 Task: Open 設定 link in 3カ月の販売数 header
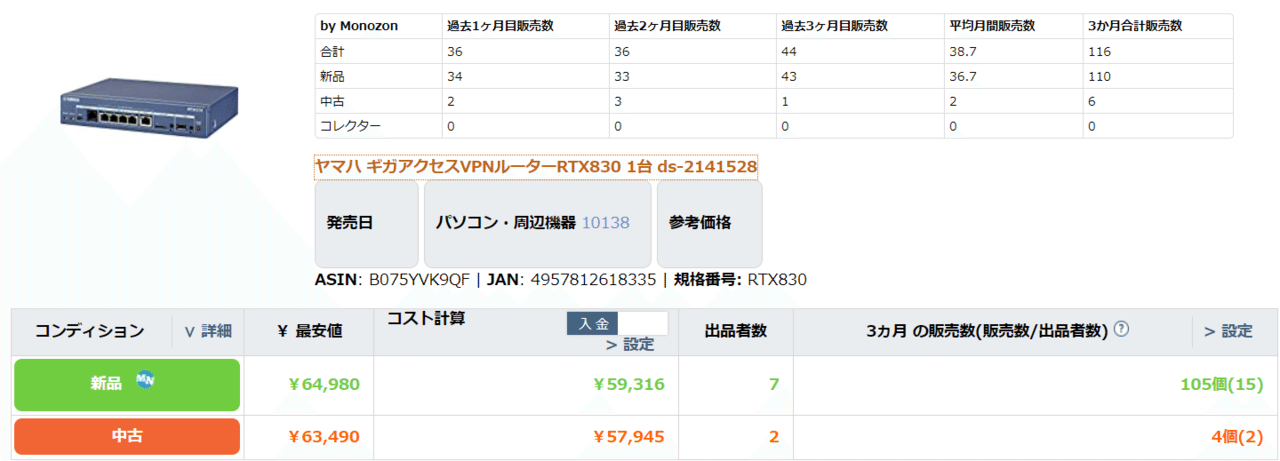coord(1228,331)
